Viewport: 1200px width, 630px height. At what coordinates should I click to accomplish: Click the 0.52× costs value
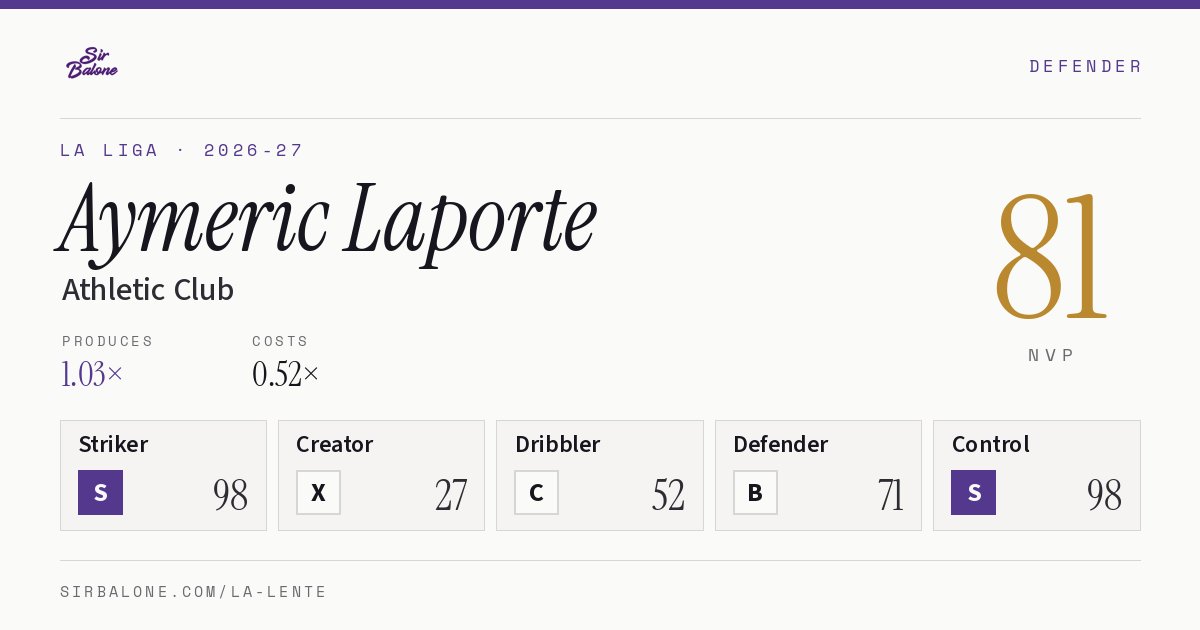pos(286,374)
